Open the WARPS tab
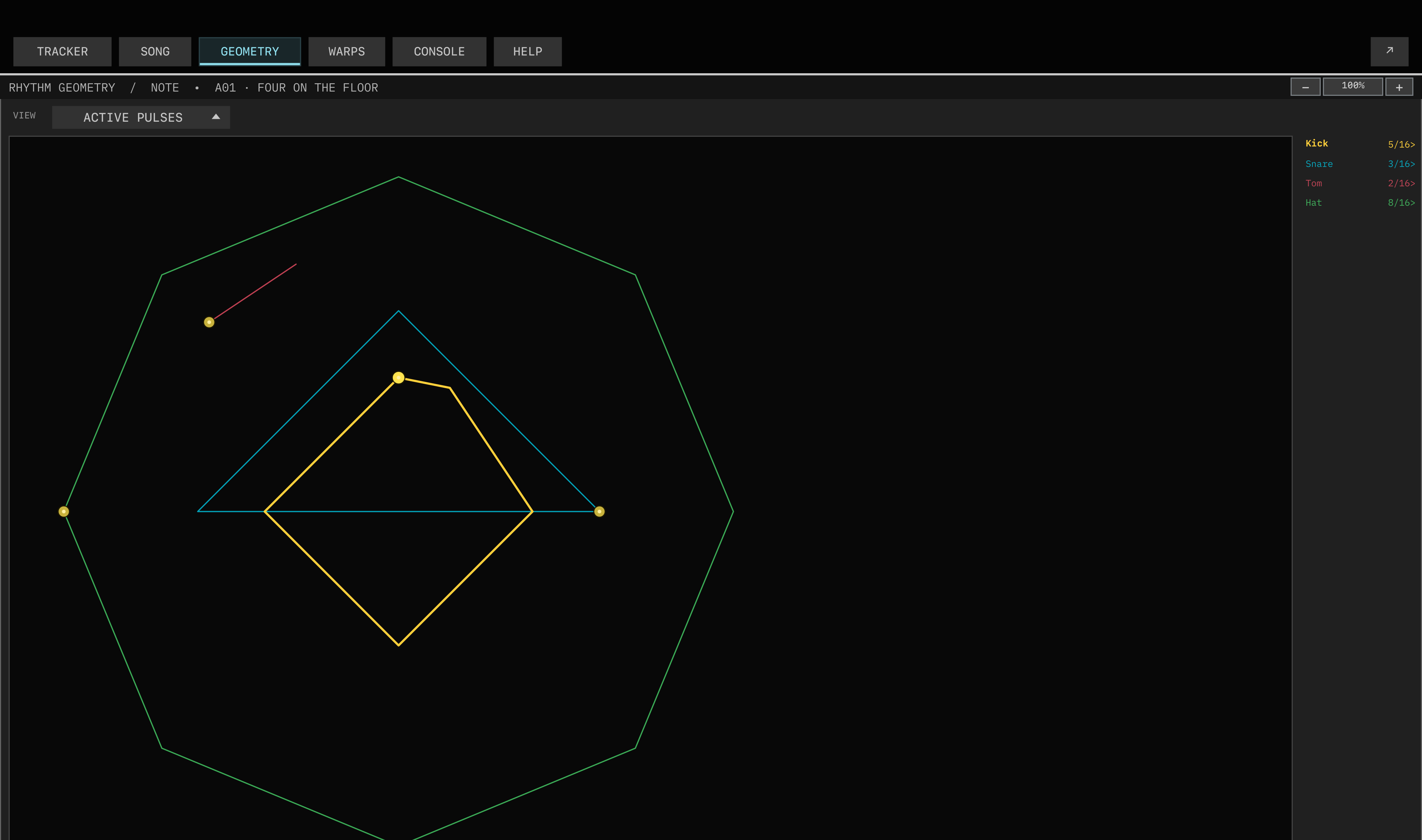Screen dimensions: 1422x840 coord(347,51)
